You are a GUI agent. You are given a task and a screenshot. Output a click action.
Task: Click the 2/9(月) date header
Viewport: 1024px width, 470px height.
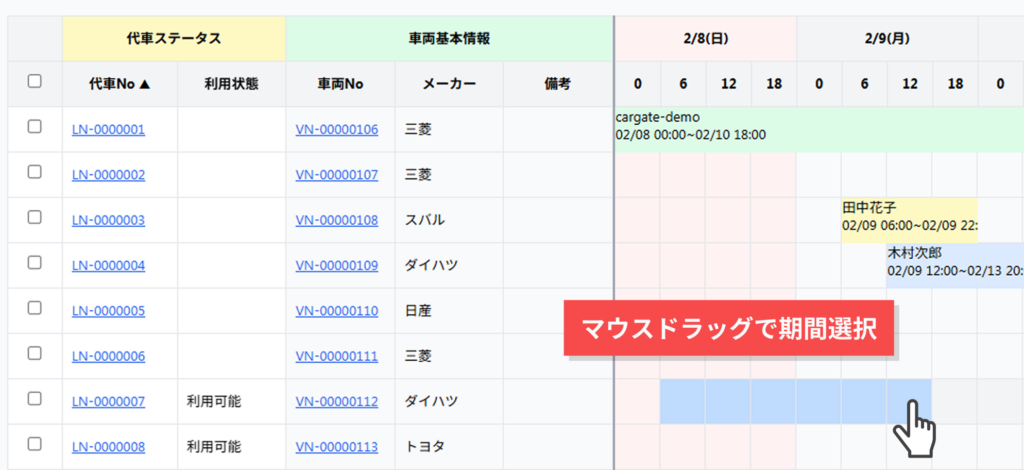[x=886, y=39]
